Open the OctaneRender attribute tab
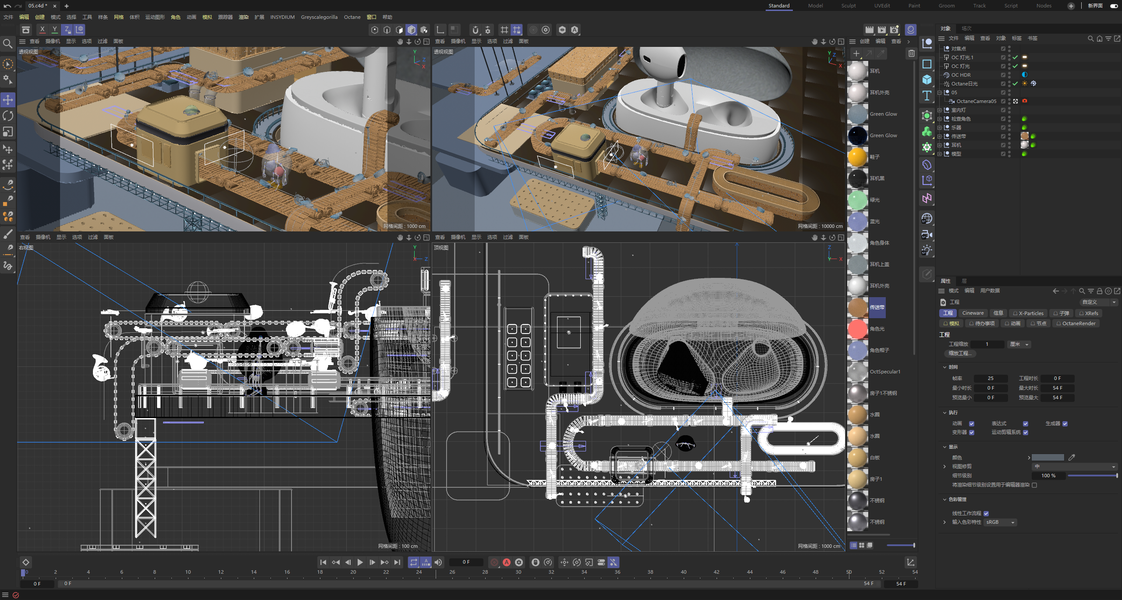 coord(1078,323)
